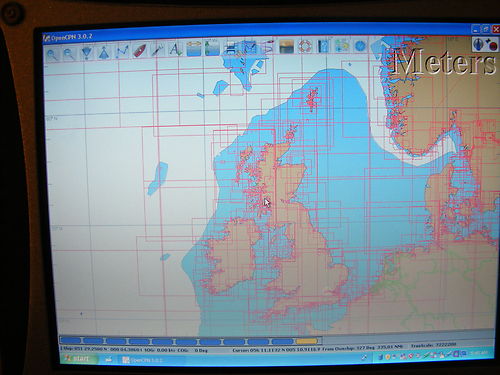The image size is (500, 375).
Task: Toggle Auto Follow with red boat icon
Action: coord(139,51)
